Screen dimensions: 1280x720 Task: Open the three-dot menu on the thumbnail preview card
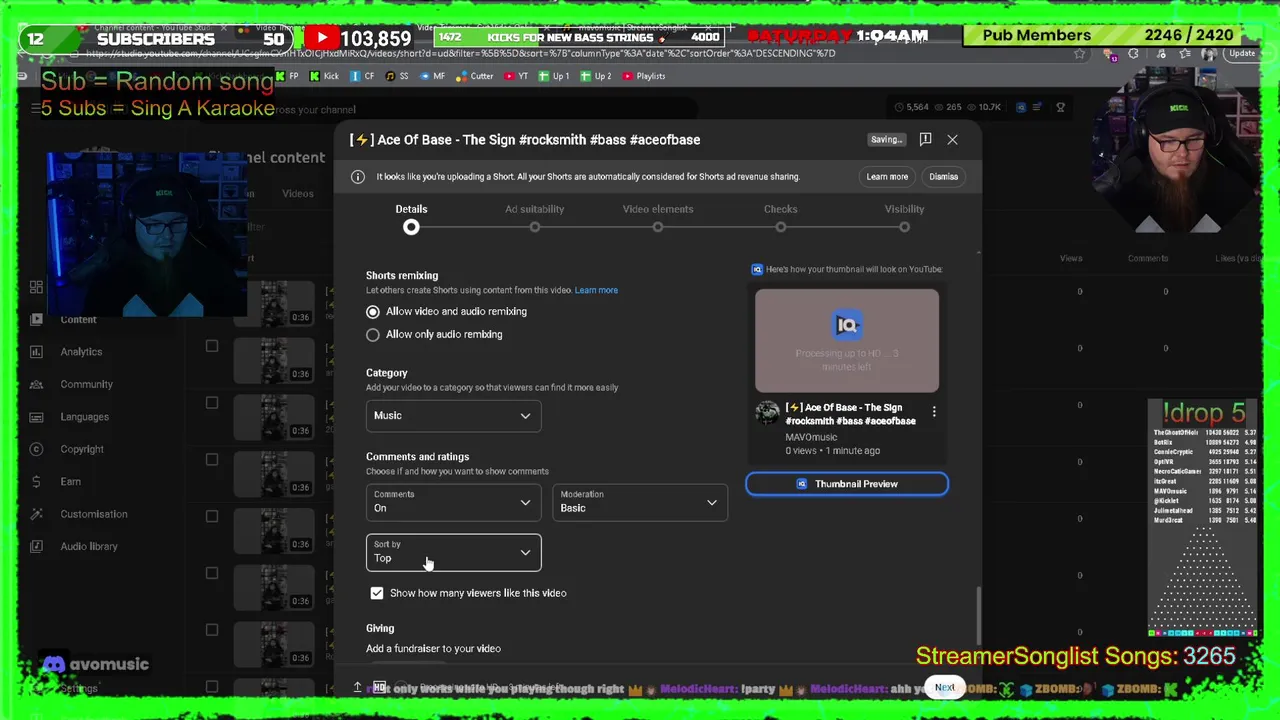pos(934,412)
